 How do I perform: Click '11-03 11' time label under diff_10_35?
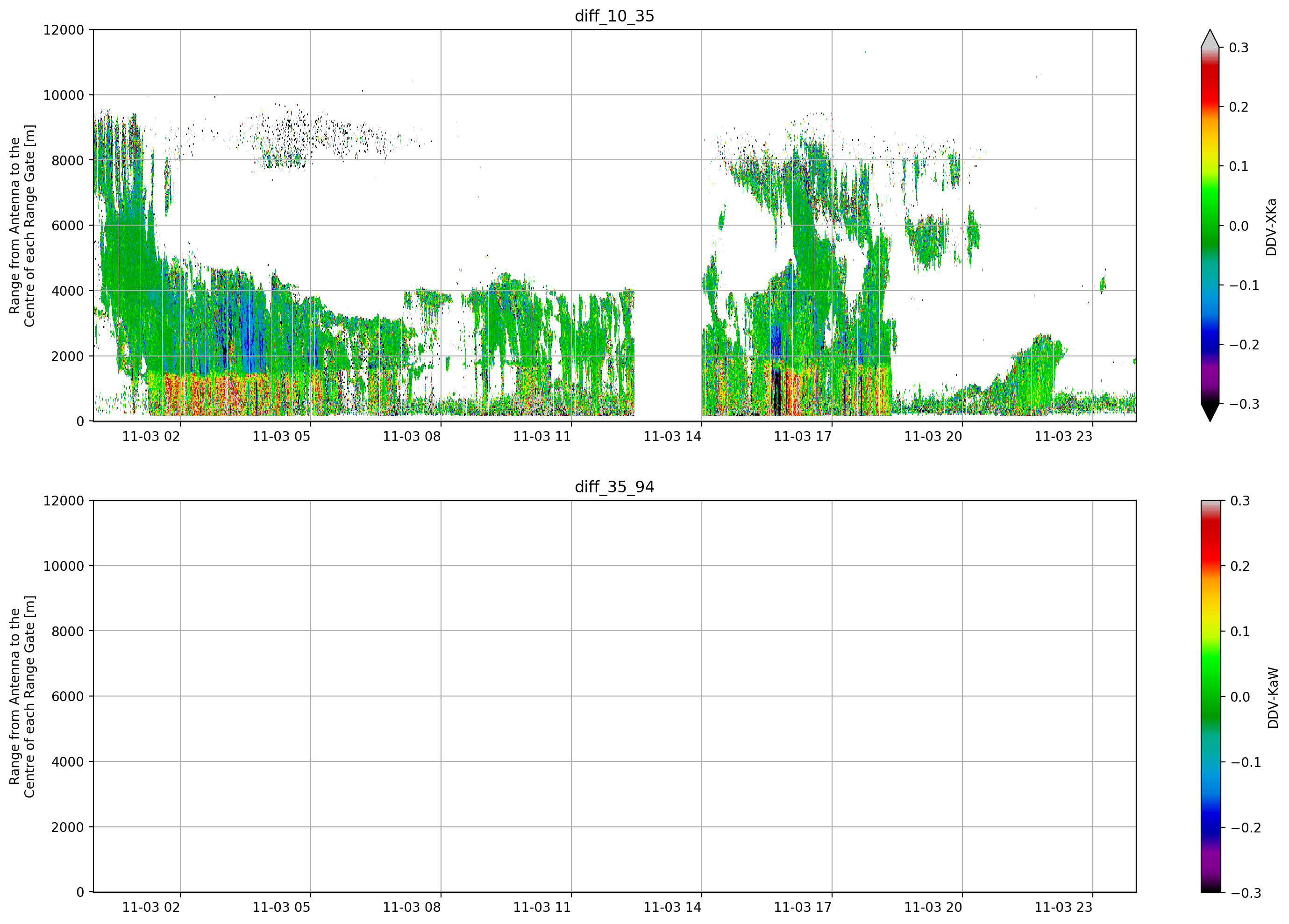pyautogui.click(x=542, y=436)
